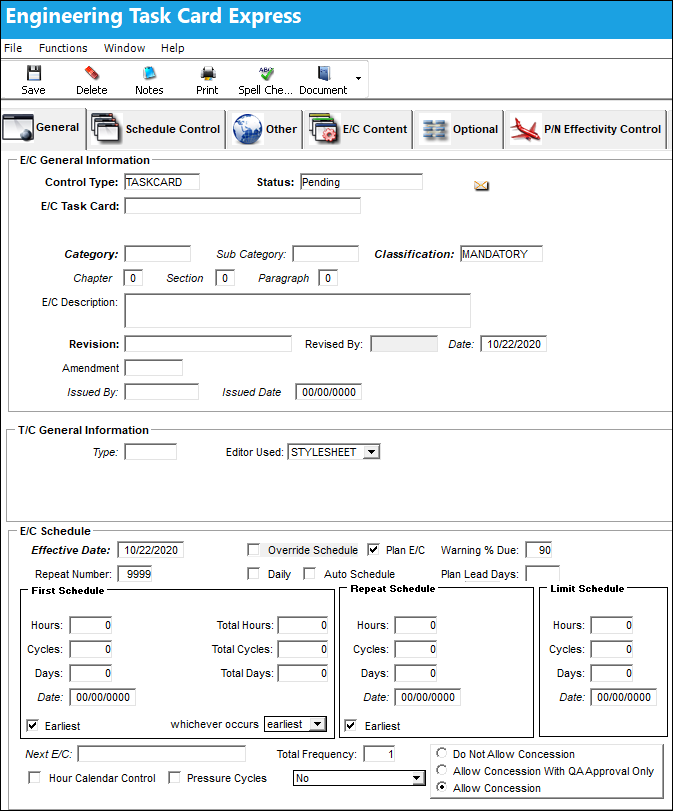This screenshot has height=811, width=673.
Task: Tick the Hour Calendar Control checkbox
Action: (34, 778)
